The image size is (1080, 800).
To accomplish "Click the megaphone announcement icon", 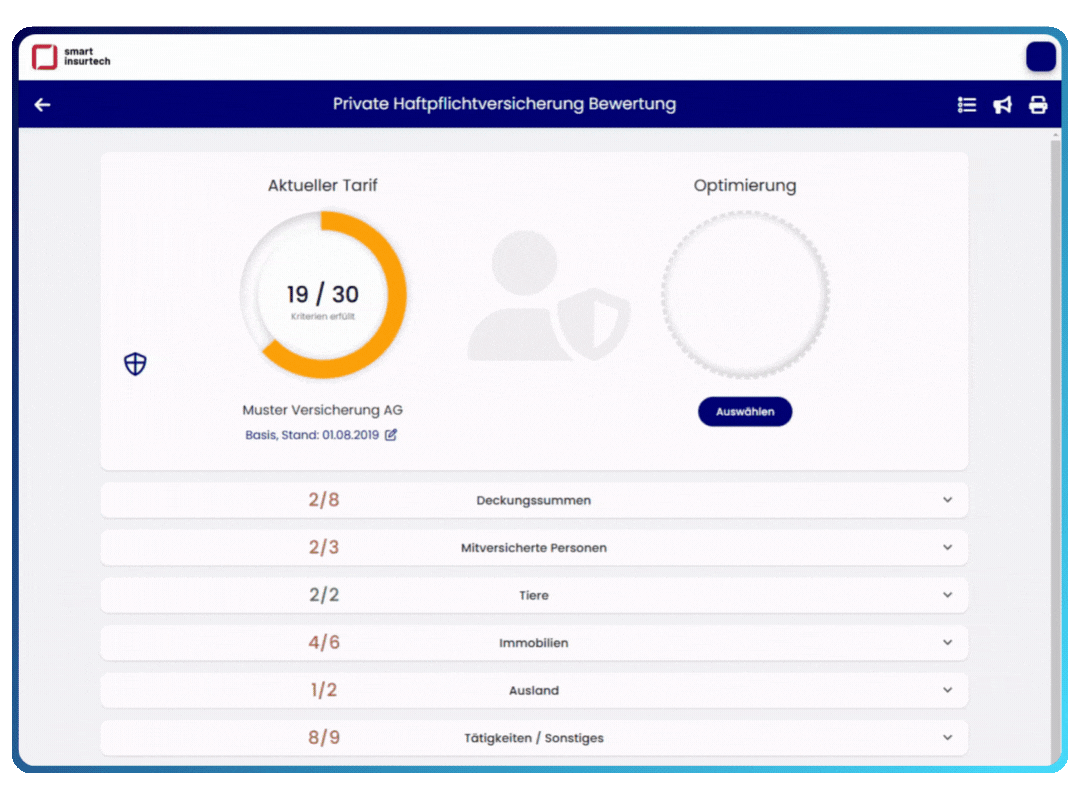I will [x=1002, y=105].
